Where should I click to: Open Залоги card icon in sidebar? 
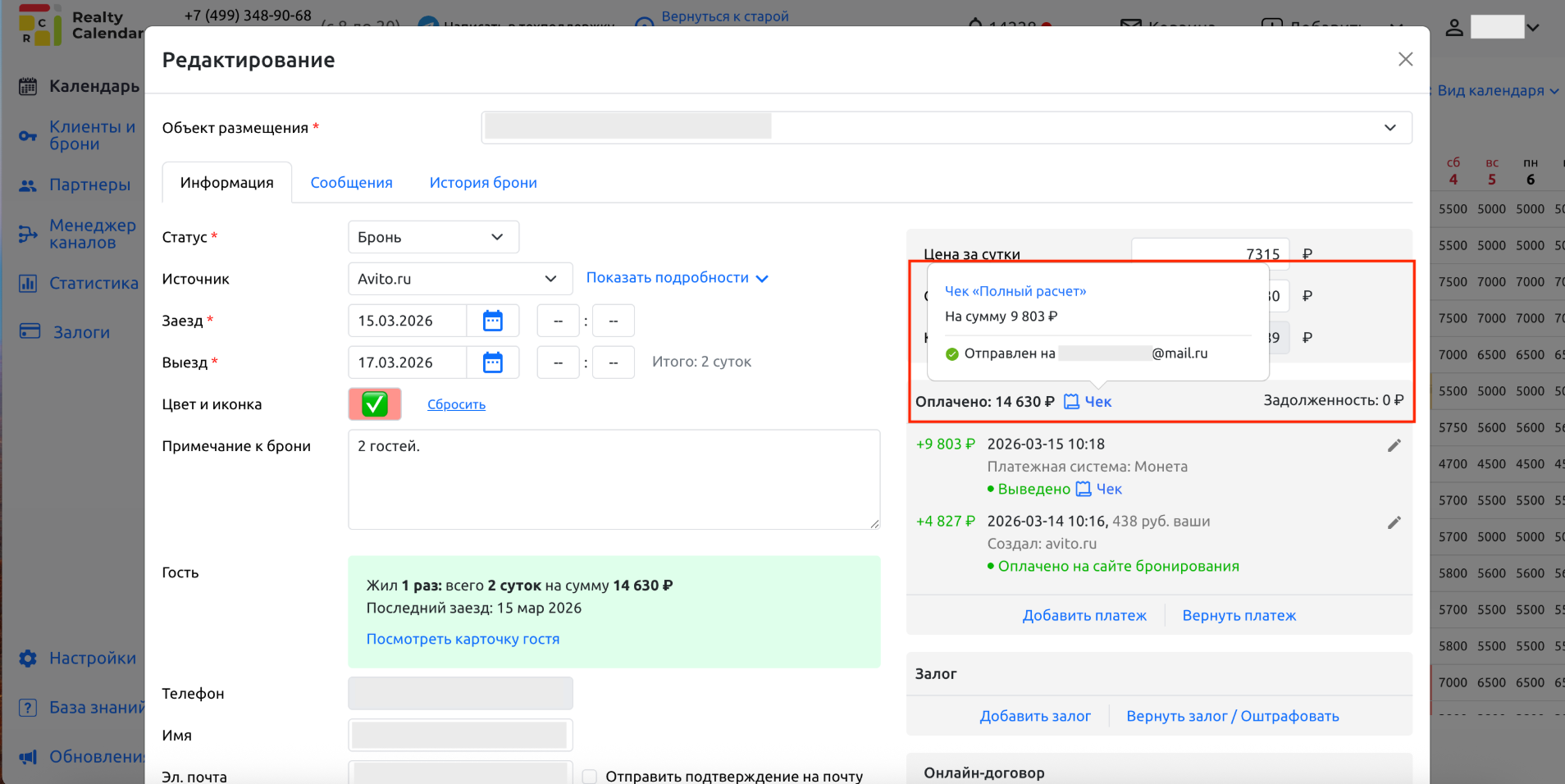(x=30, y=331)
